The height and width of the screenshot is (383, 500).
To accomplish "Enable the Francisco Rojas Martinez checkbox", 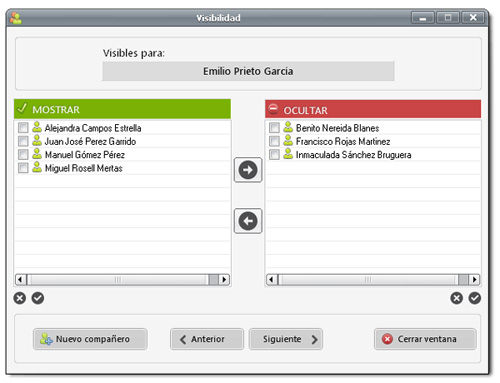I will (274, 141).
